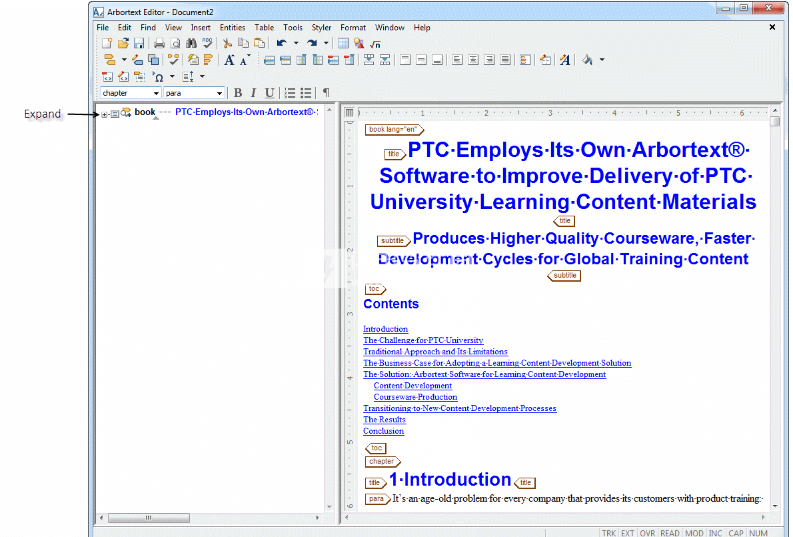Open the Insert Markup dropdown arrow
Viewport: 793px width, 537px height.
pyautogui.click(x=124, y=60)
